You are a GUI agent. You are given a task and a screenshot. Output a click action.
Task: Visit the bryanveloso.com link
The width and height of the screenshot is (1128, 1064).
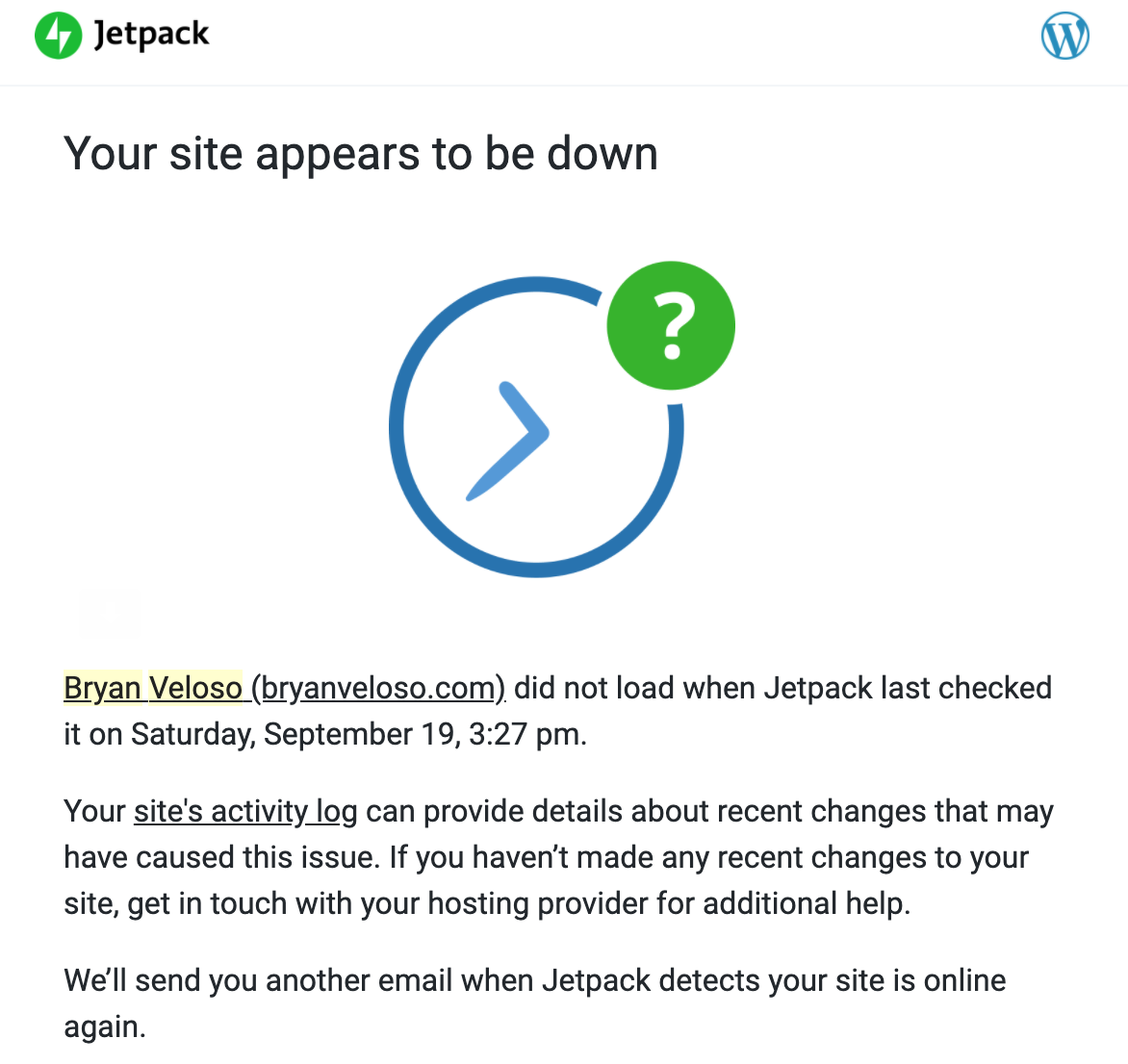(x=378, y=688)
